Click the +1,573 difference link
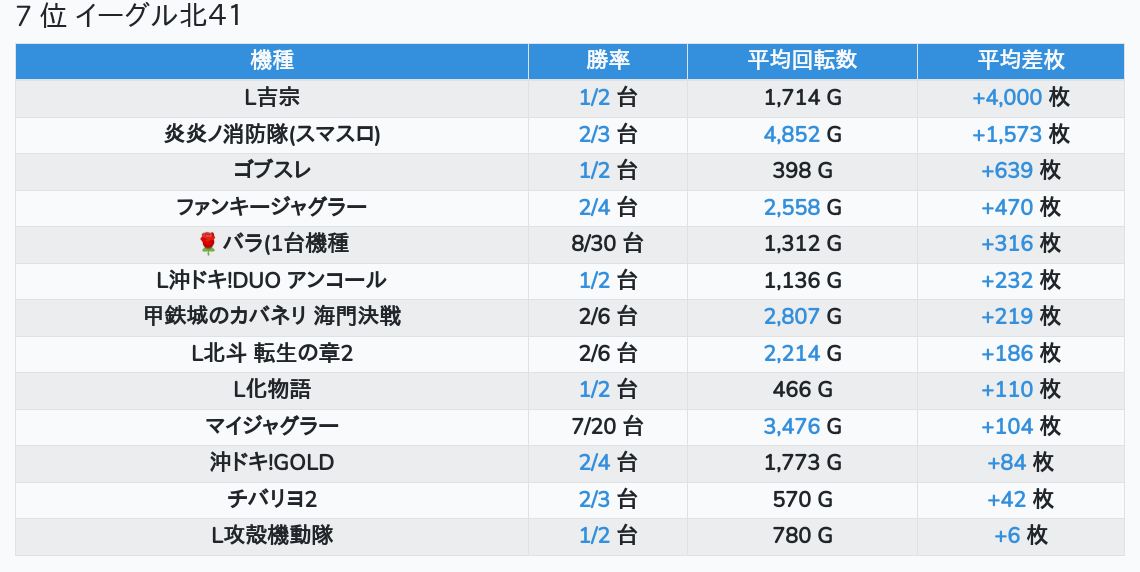 (x=1007, y=134)
